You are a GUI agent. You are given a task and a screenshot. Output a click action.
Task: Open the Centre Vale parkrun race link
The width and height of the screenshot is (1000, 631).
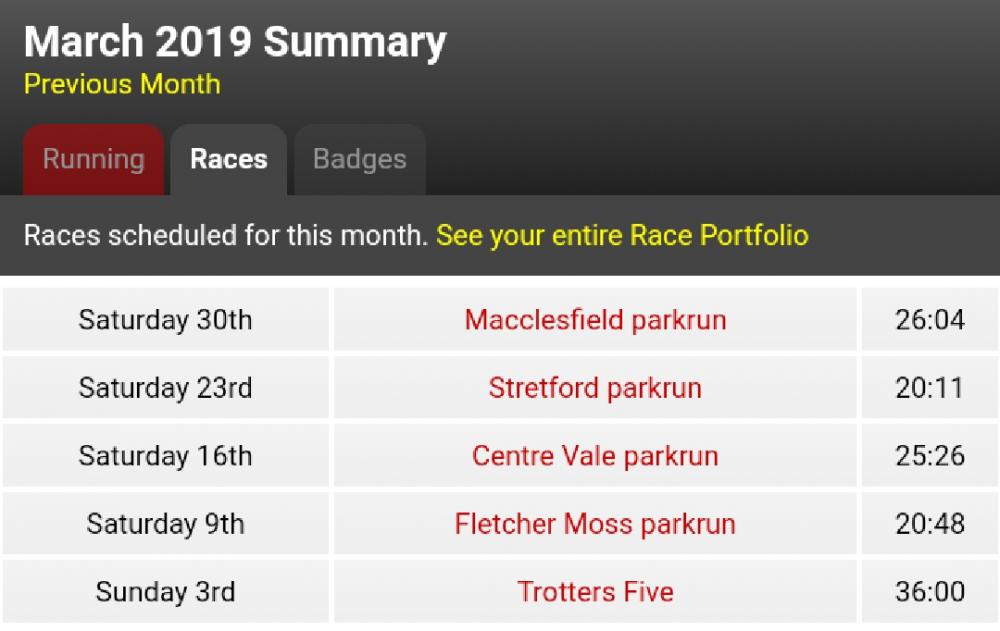click(x=595, y=456)
